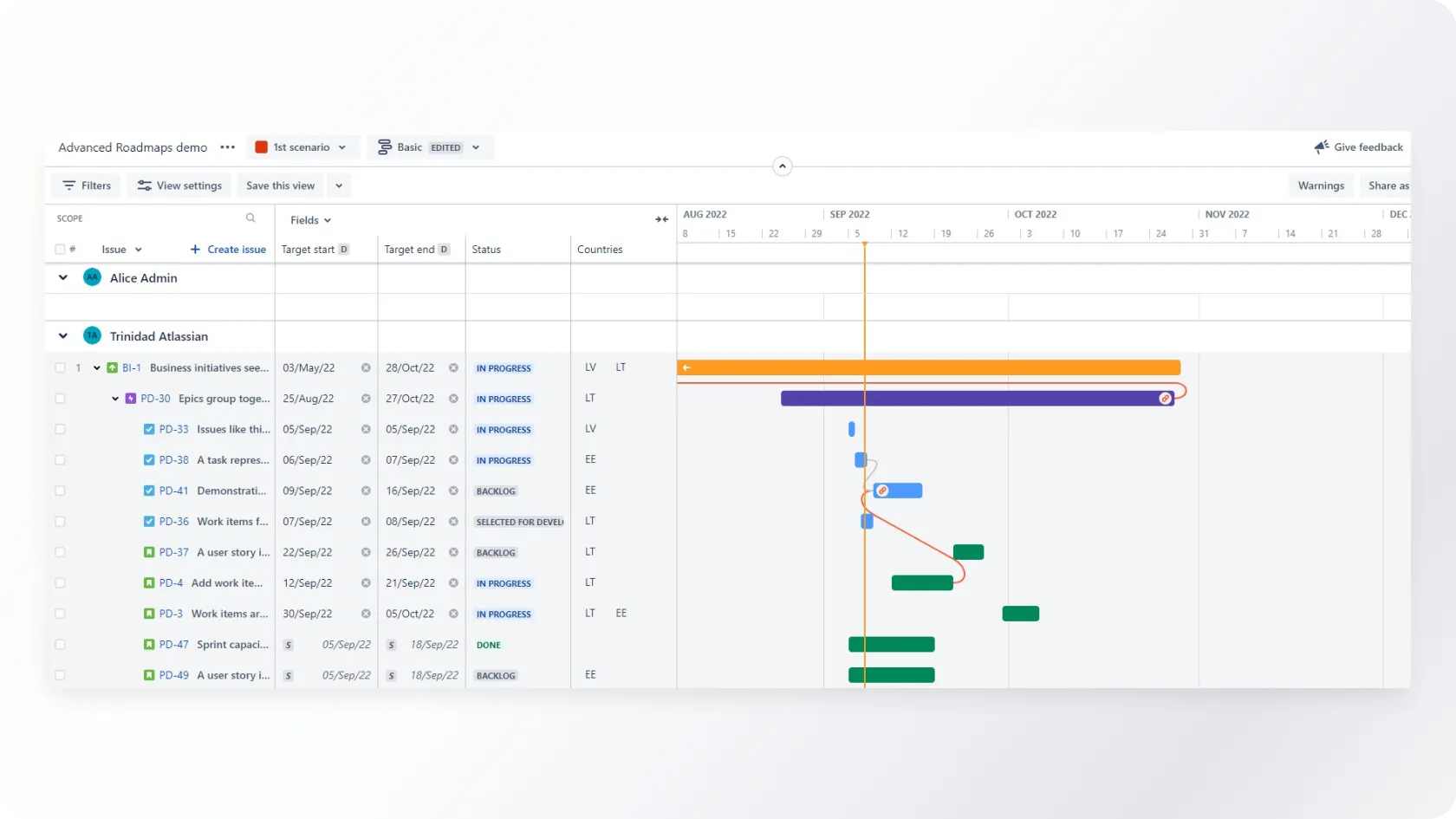Click the dependency link icon on the PD-41 bar

tap(882, 491)
